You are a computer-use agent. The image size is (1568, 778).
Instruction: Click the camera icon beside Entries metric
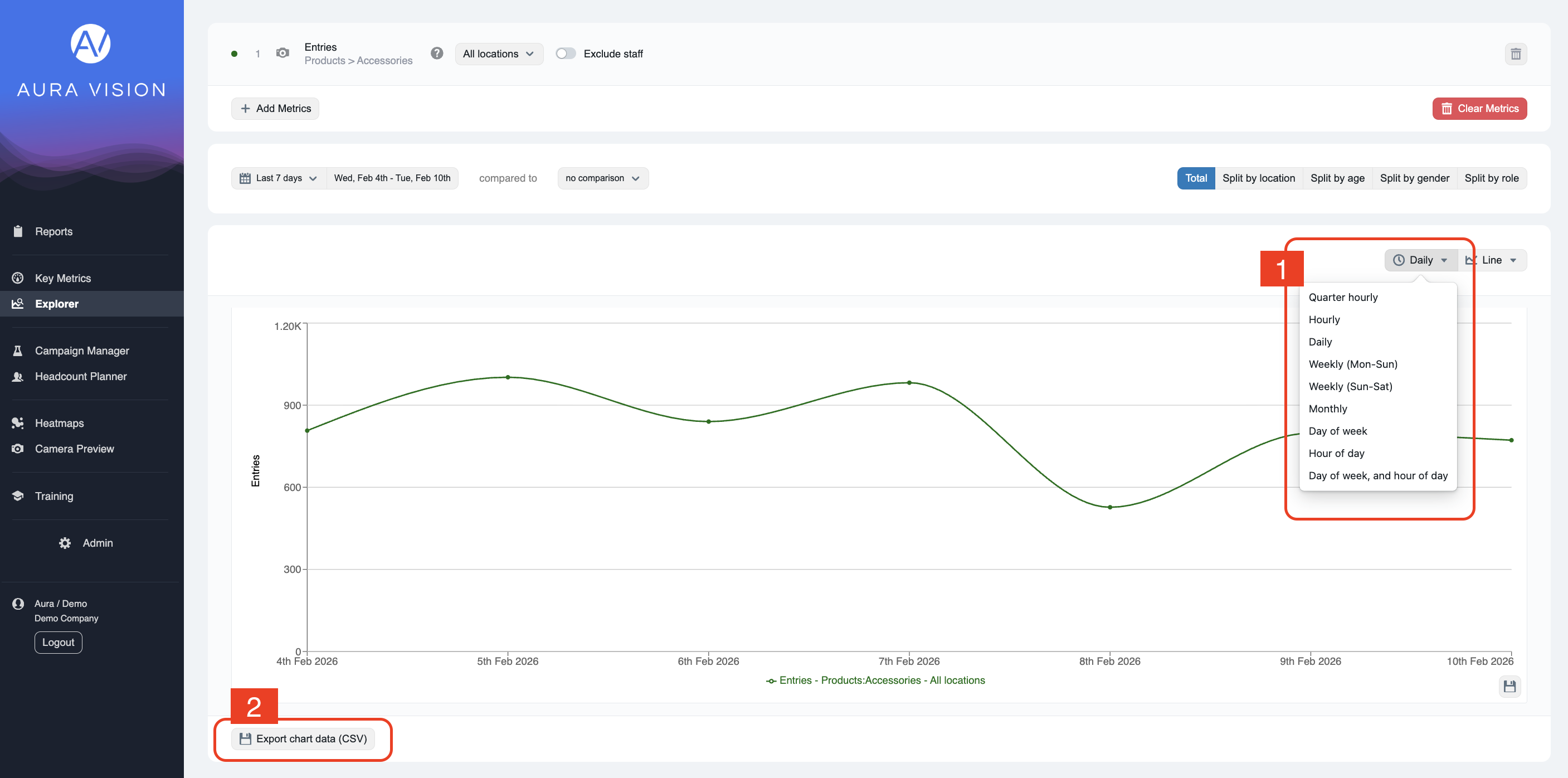[x=283, y=54]
